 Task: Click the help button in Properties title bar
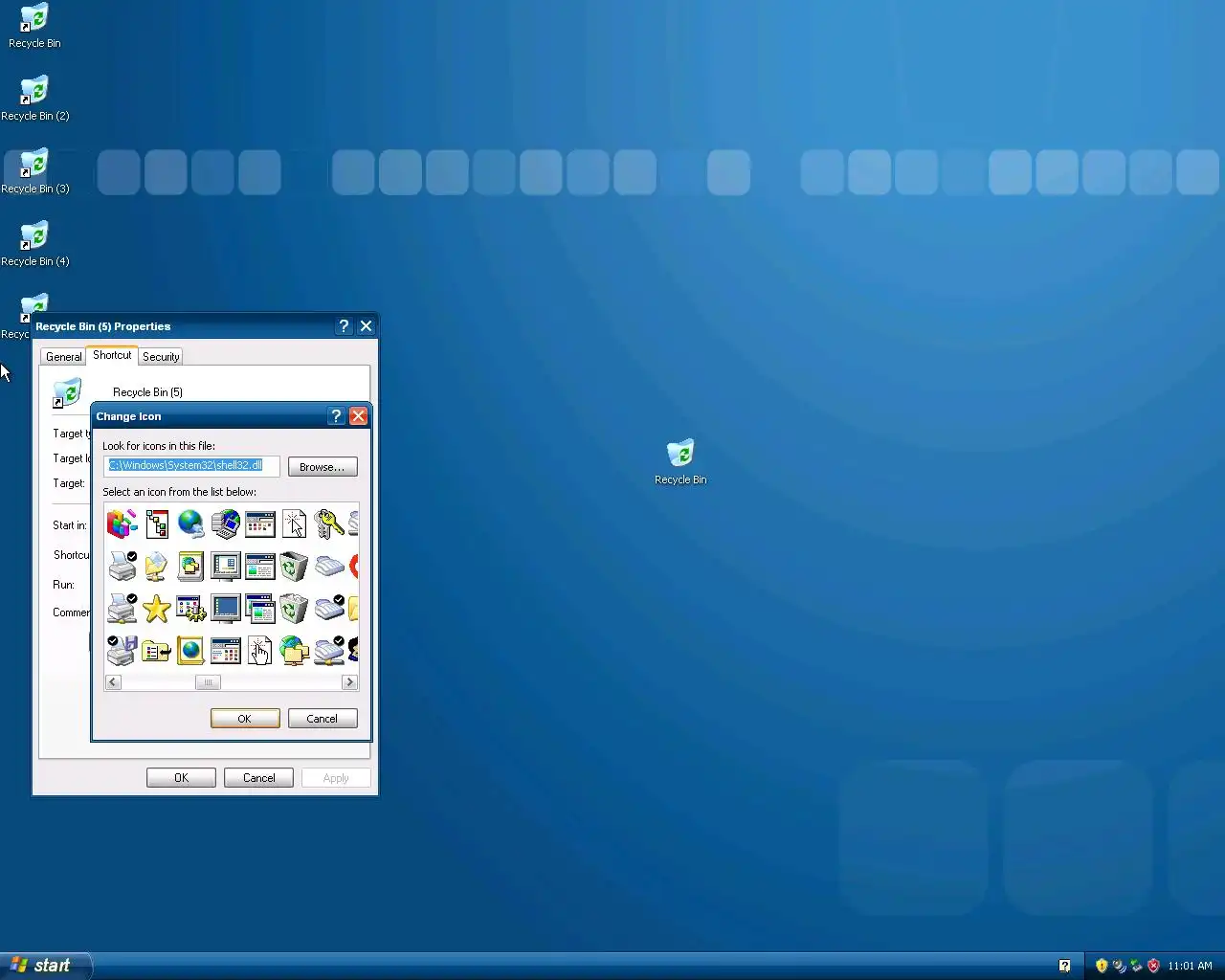point(344,326)
